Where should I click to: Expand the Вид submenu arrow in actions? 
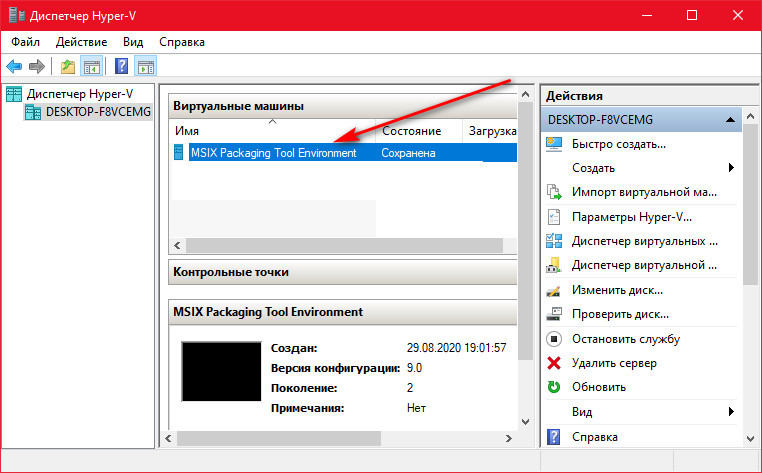(x=731, y=412)
